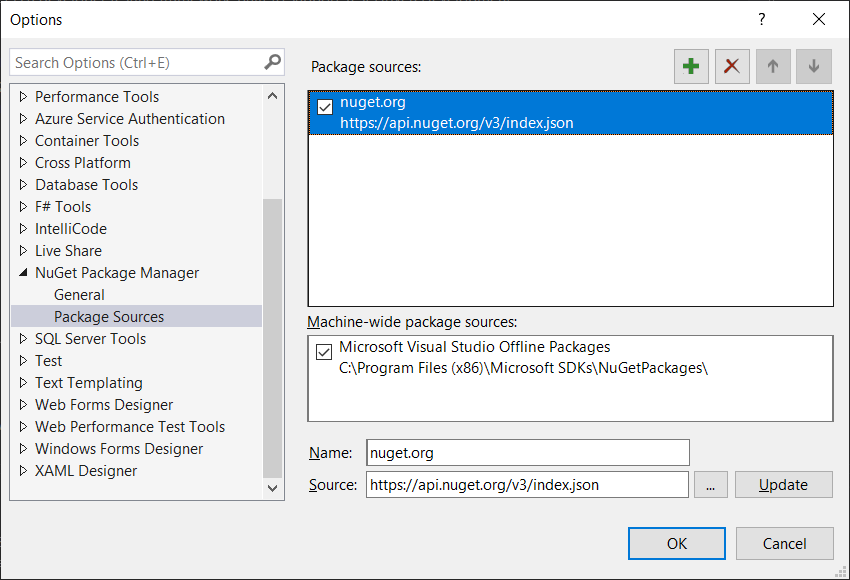The height and width of the screenshot is (580, 850).
Task: Expand the IntelliCode node
Action: 23,228
